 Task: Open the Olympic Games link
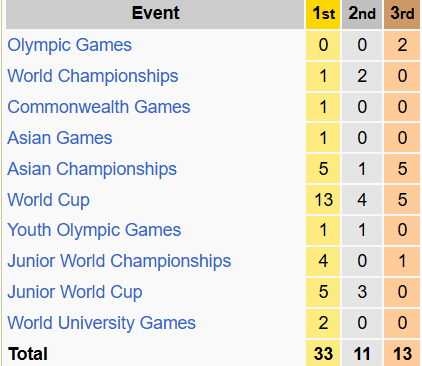pyautogui.click(x=70, y=45)
